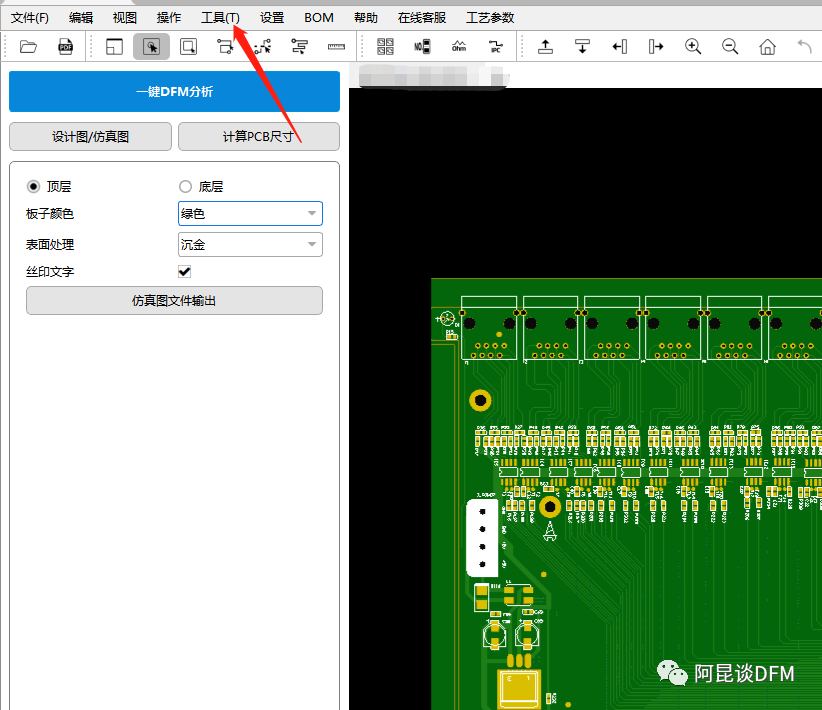The width and height of the screenshot is (822, 710).
Task: Open a file with the folder icon
Action: (x=27, y=46)
